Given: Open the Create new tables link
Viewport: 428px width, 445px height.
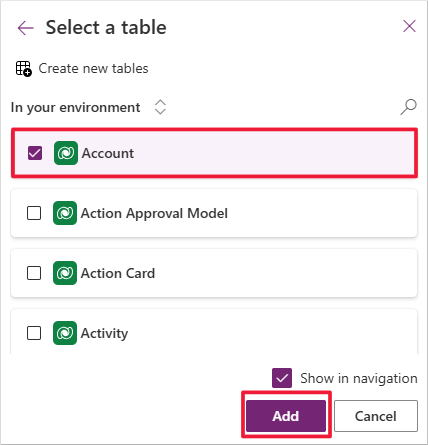Looking at the screenshot, I should tap(93, 69).
